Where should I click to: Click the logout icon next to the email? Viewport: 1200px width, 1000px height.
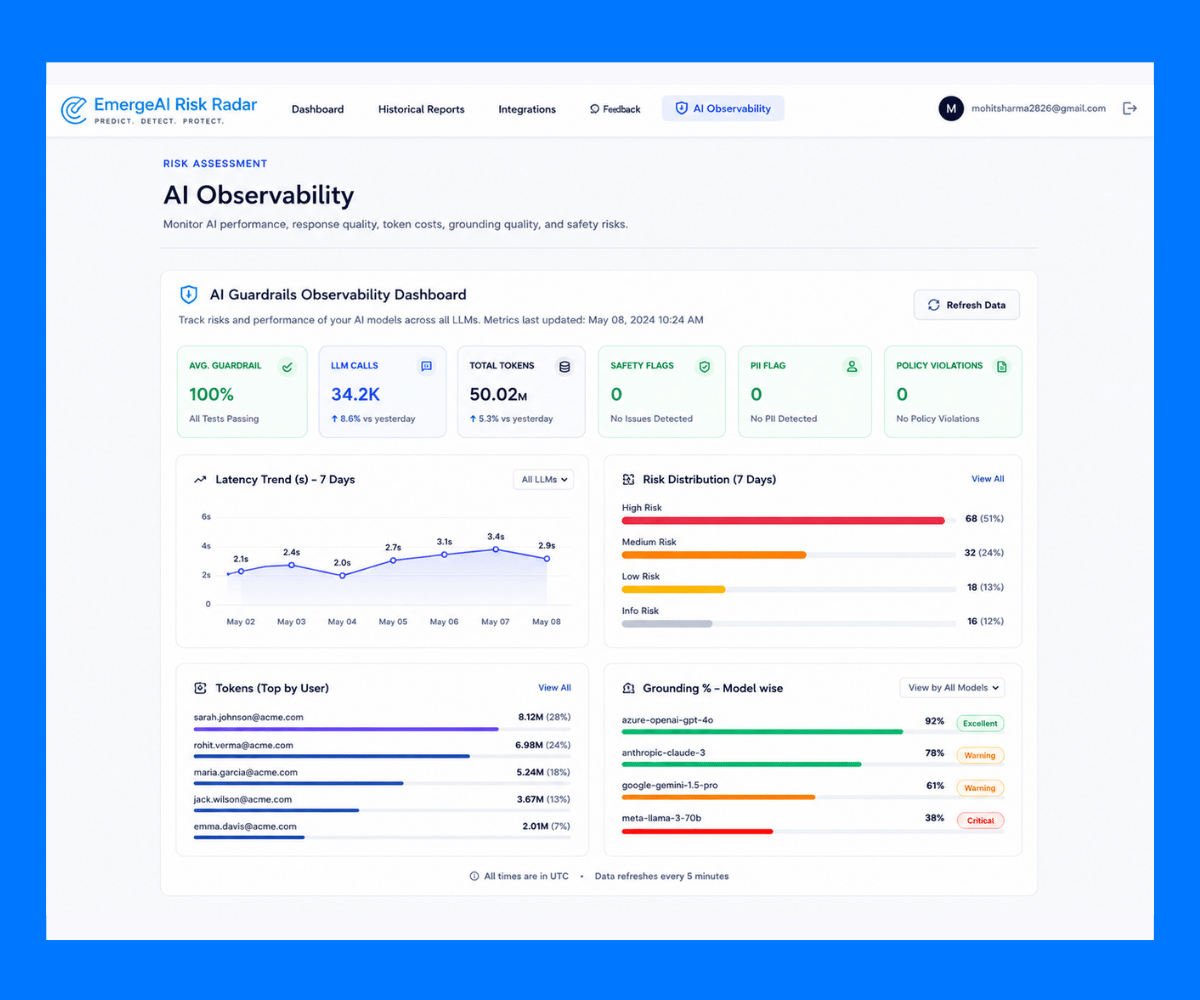(x=1129, y=108)
